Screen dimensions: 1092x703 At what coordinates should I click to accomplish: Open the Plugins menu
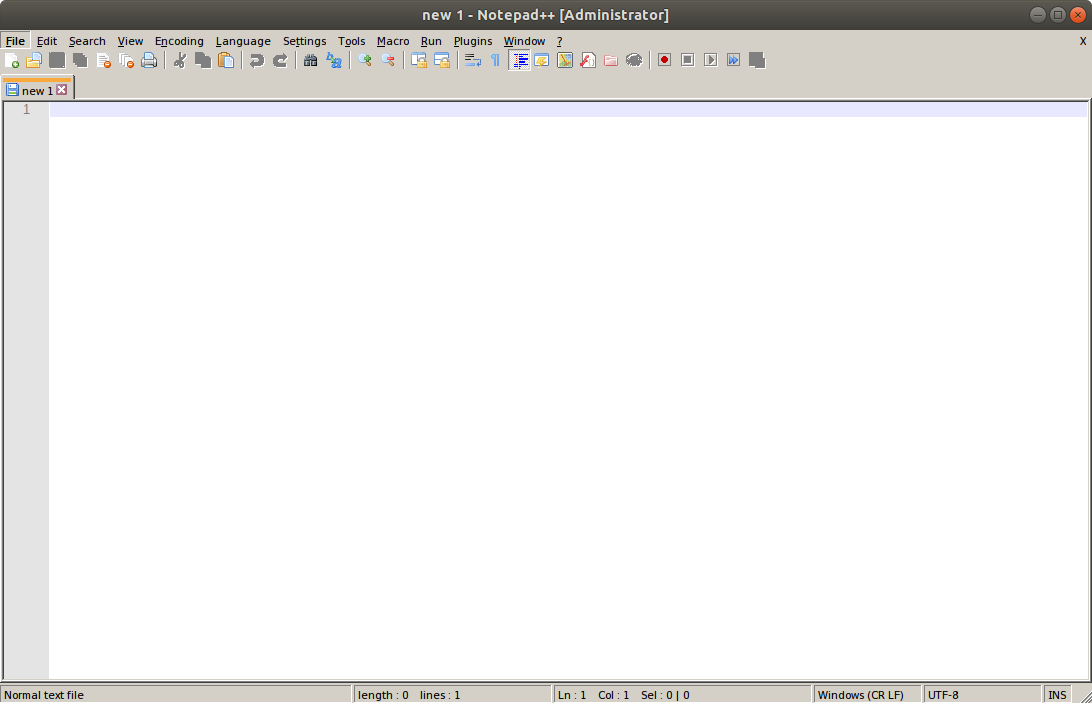pos(472,41)
